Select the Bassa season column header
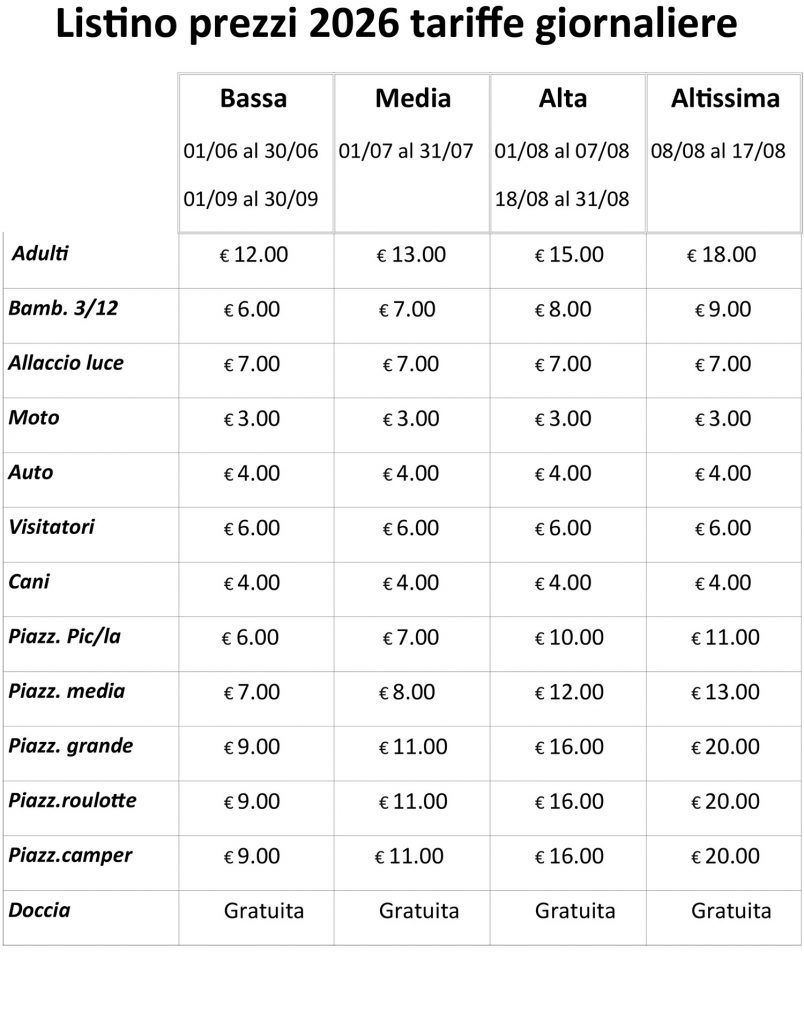 click(x=253, y=99)
